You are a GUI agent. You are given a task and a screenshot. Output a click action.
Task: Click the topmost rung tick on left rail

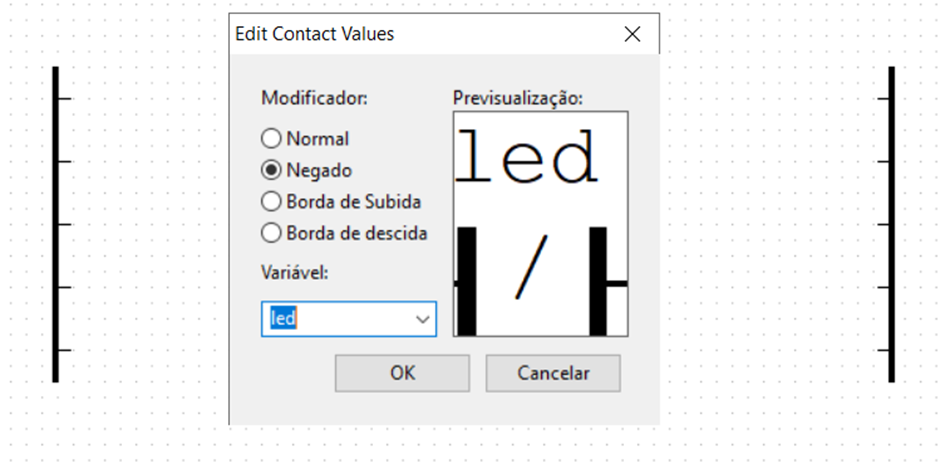coord(65,98)
